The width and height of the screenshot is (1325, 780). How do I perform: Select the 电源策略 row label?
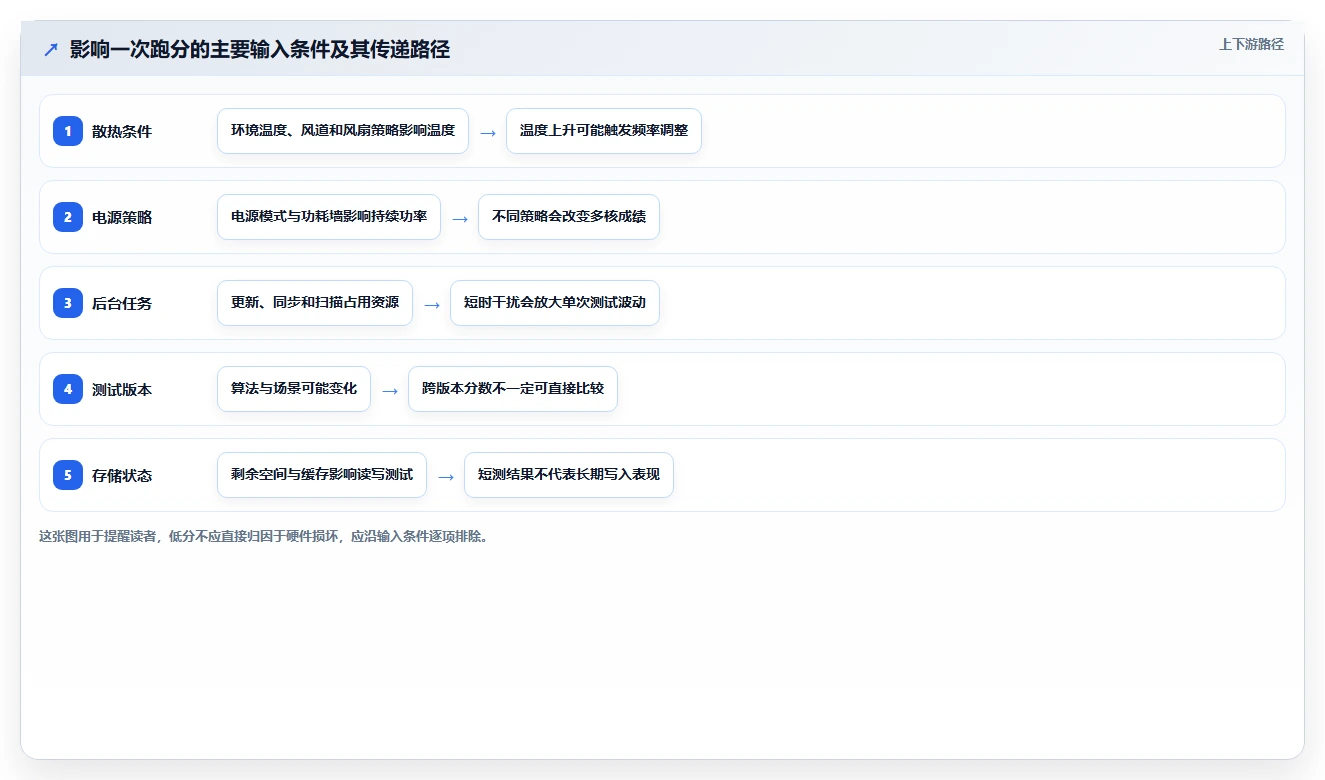tap(122, 217)
